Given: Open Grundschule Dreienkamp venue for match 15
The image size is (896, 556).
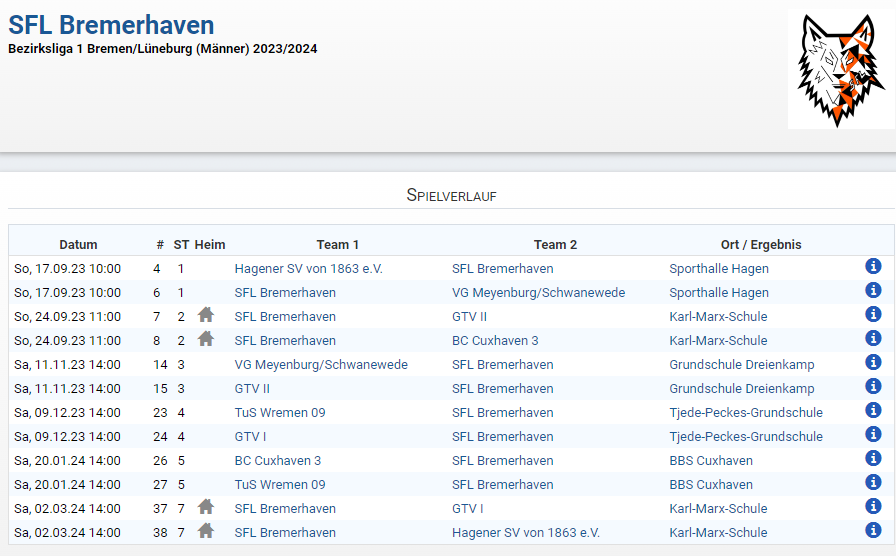Looking at the screenshot, I should click(742, 389).
